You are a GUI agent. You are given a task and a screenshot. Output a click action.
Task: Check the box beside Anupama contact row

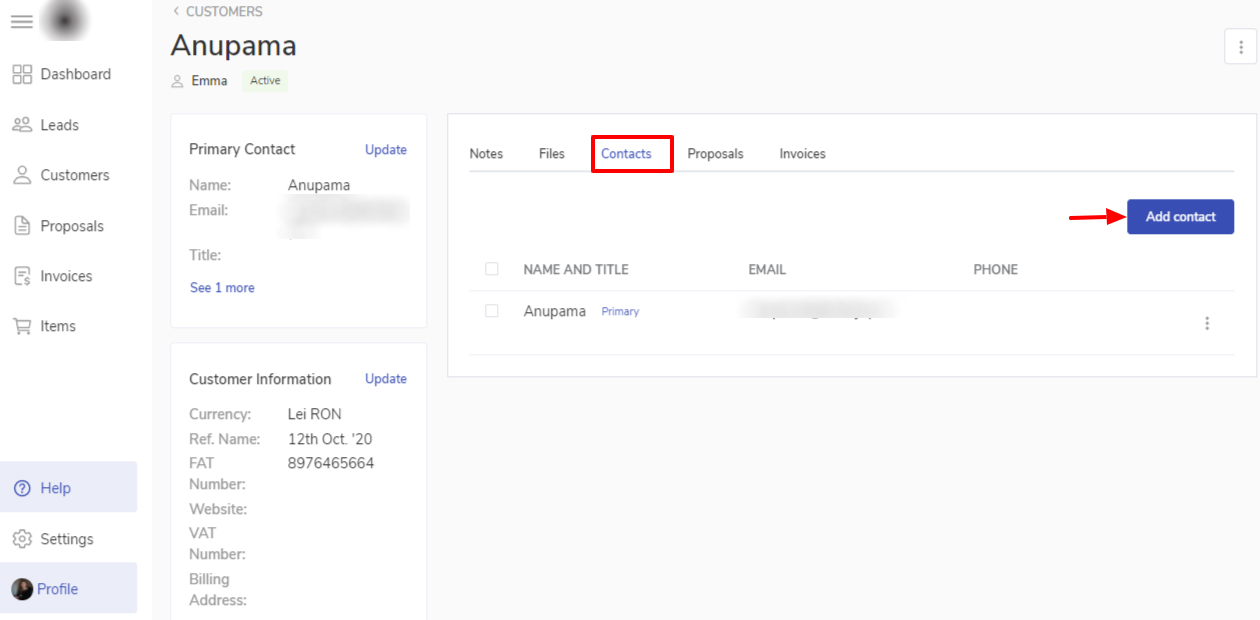pyautogui.click(x=491, y=311)
